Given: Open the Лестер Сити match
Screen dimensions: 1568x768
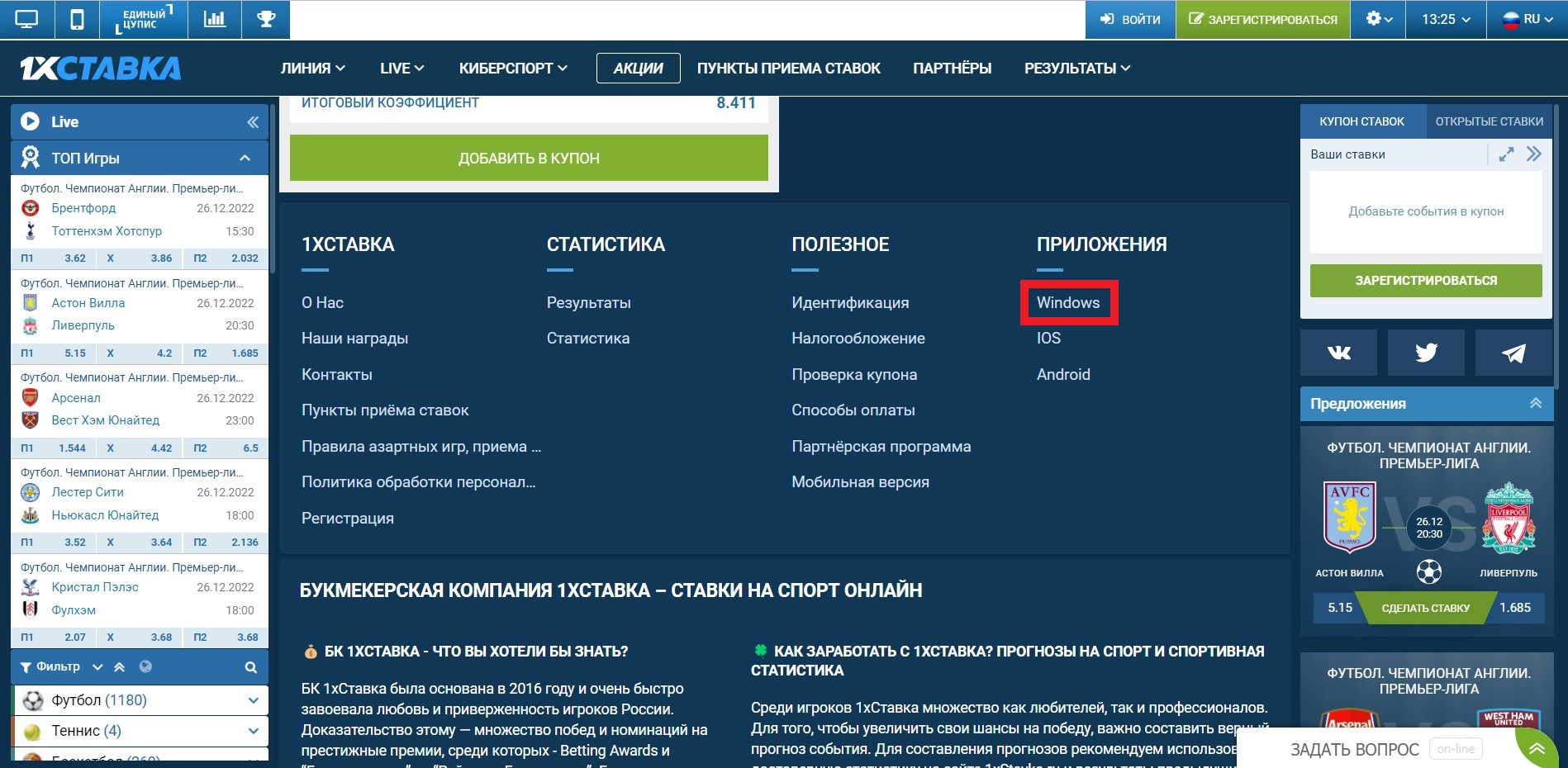Looking at the screenshot, I should 88,492.
